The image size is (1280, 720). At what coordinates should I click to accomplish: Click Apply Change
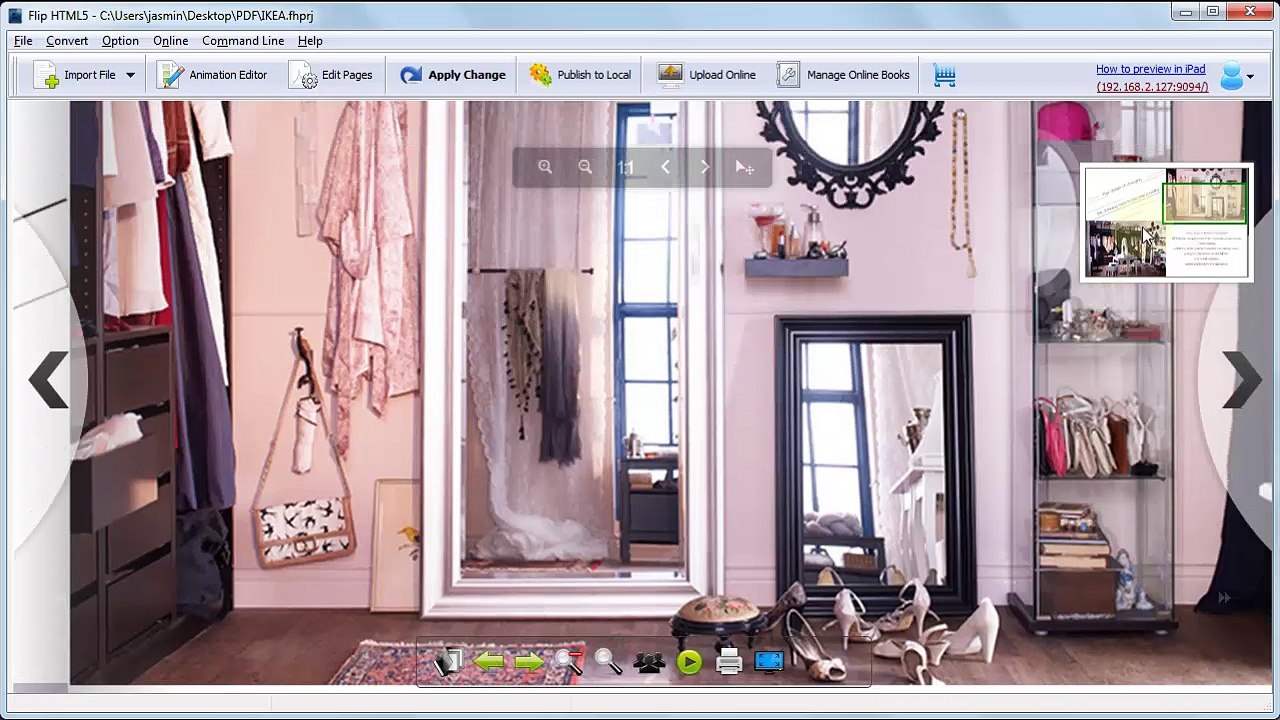pos(453,75)
